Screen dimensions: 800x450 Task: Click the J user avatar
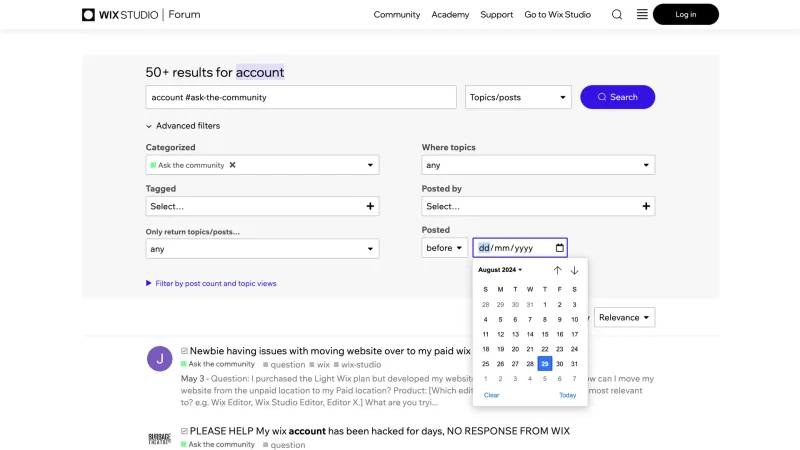click(x=160, y=359)
